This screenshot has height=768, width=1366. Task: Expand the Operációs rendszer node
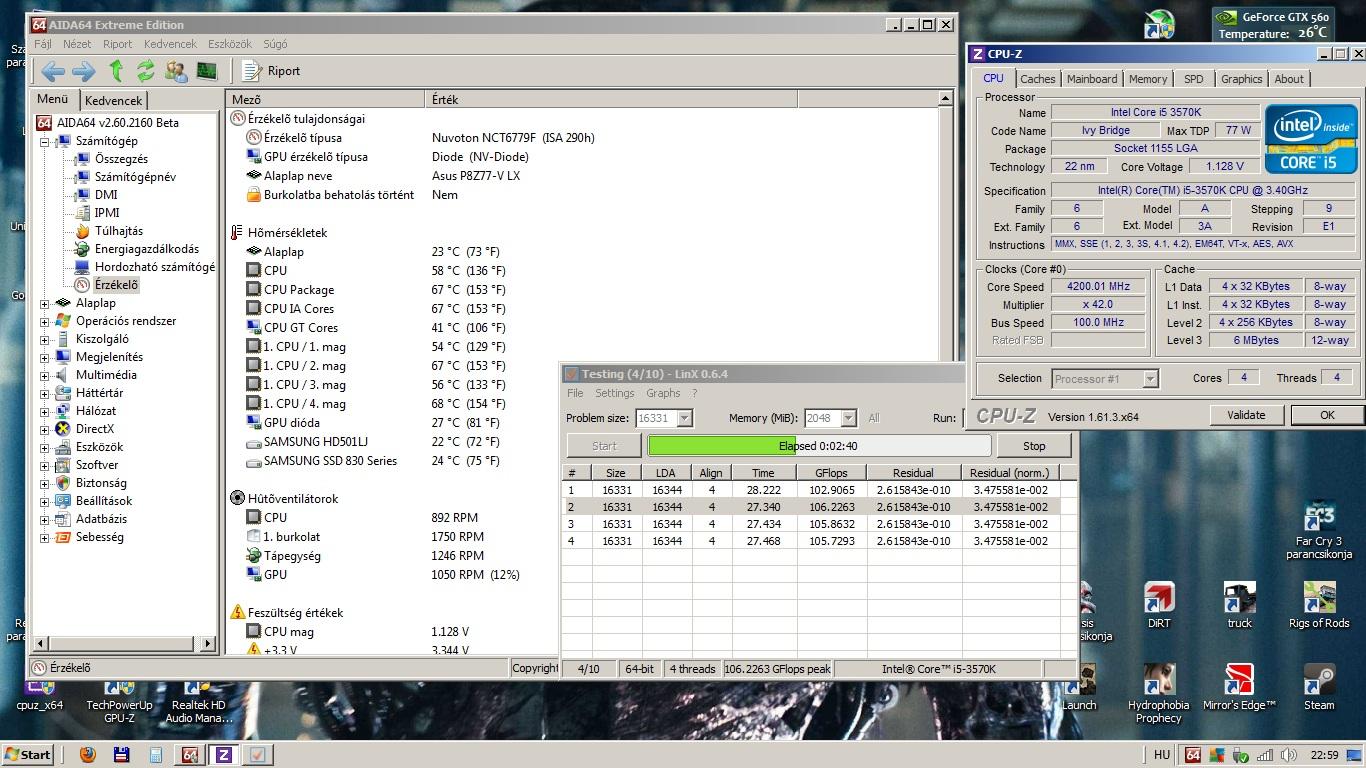pyautogui.click(x=45, y=322)
